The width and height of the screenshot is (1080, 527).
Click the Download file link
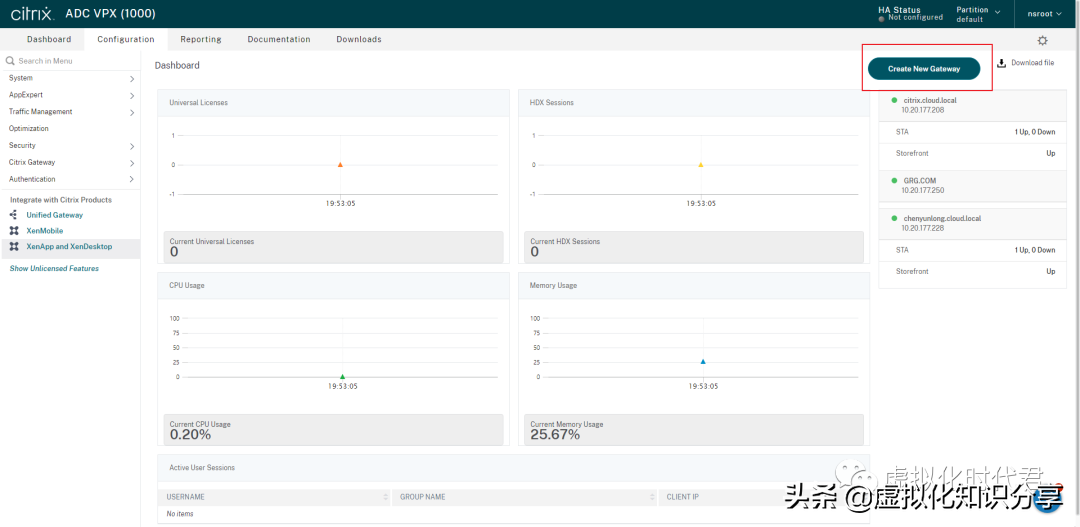1032,63
